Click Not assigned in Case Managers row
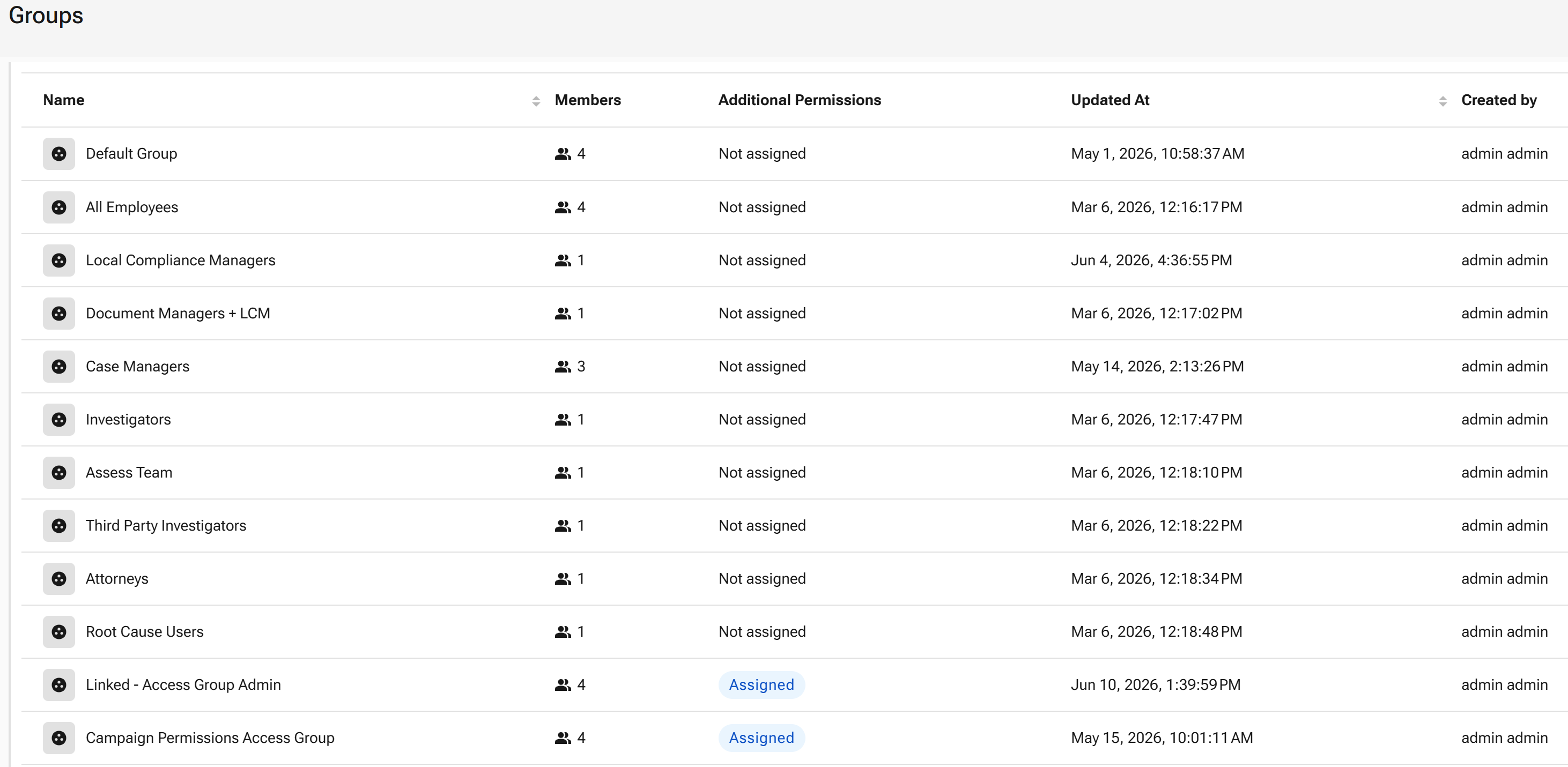This screenshot has width=1568, height=767. [762, 367]
